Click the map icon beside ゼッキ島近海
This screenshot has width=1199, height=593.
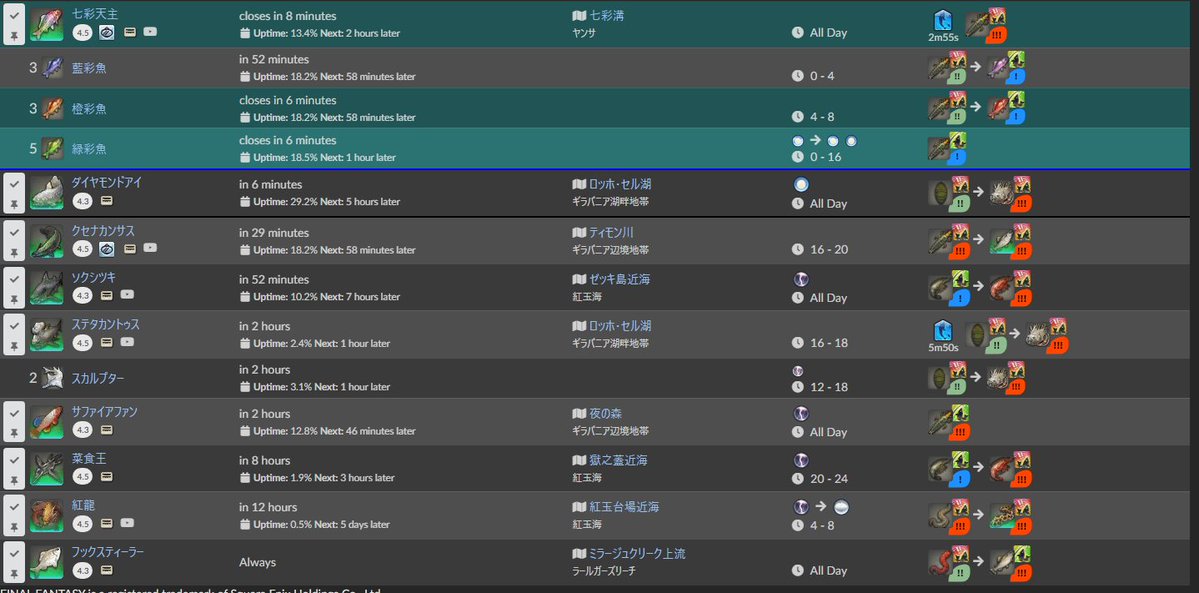point(579,280)
